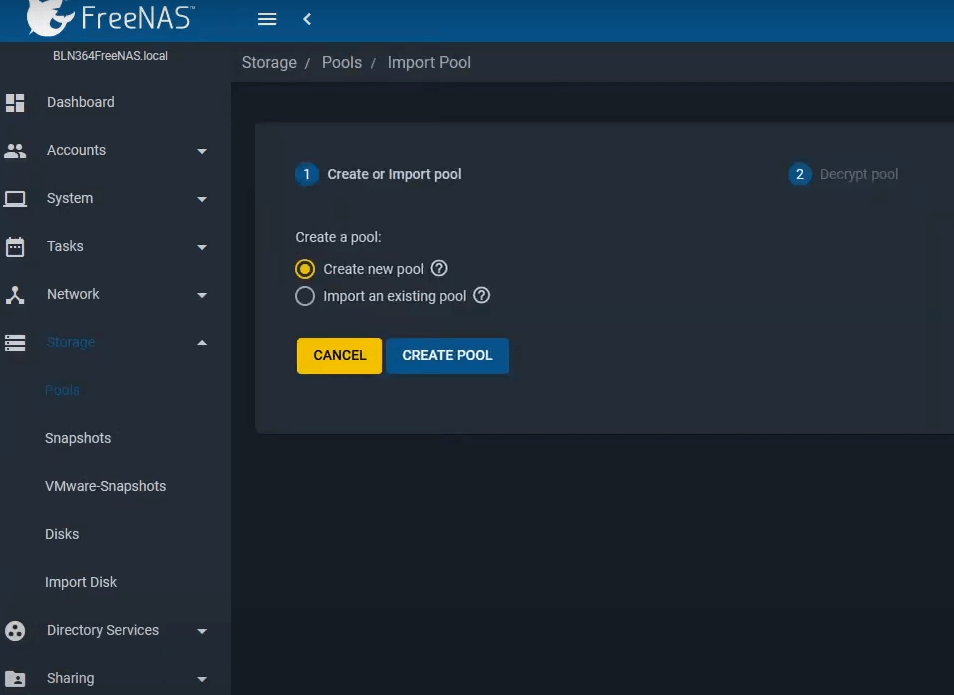The width and height of the screenshot is (954, 695).
Task: Select Import an existing pool option
Action: [305, 295]
